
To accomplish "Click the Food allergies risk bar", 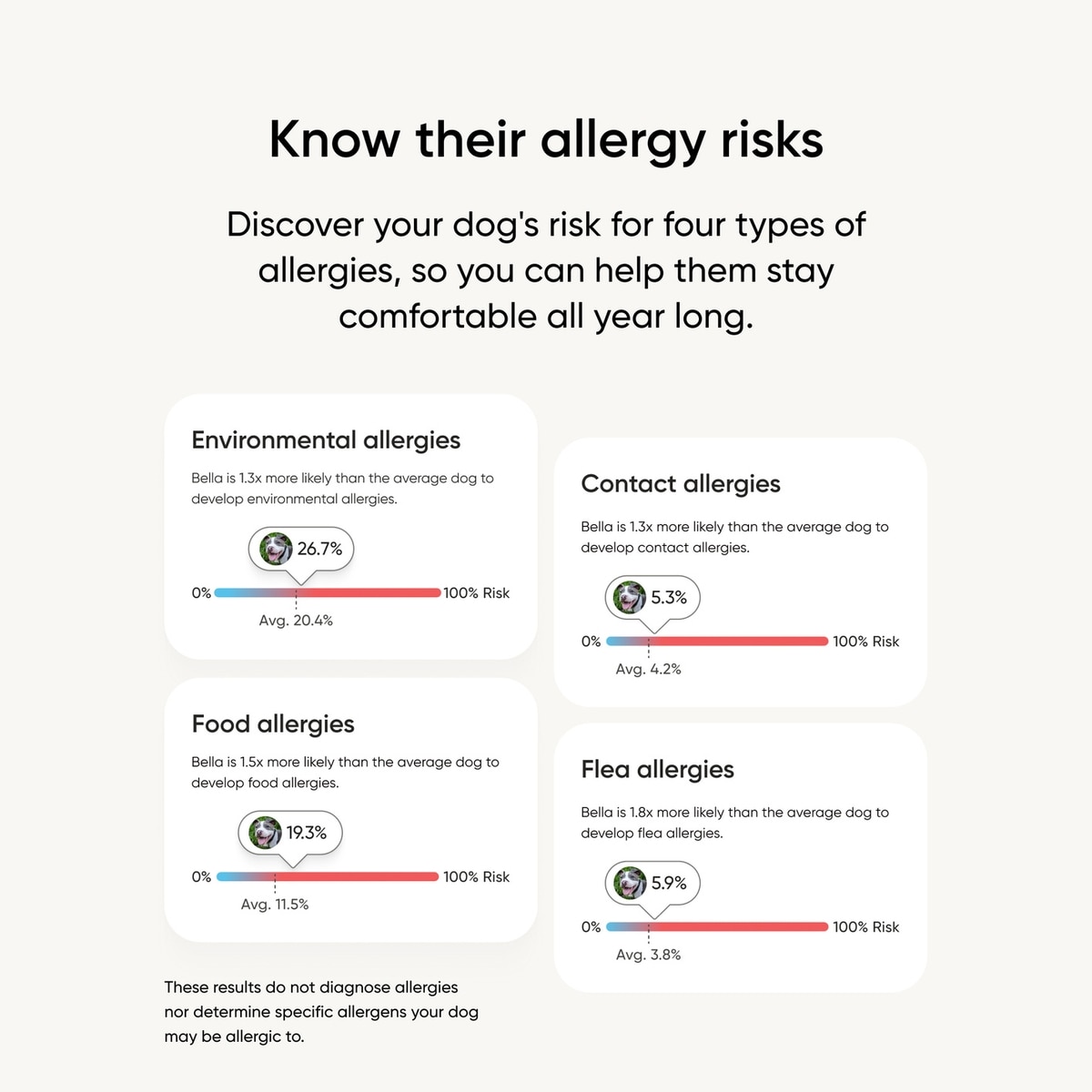I will (328, 877).
